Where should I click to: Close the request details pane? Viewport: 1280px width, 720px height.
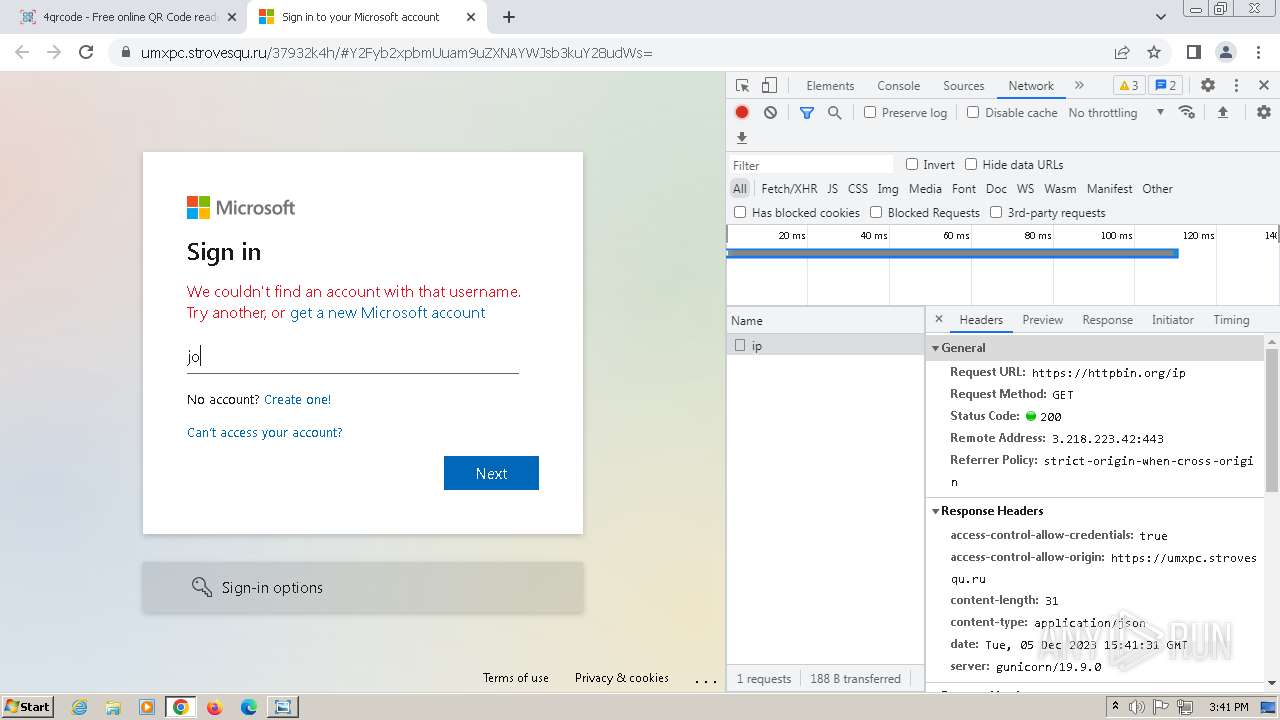tap(938, 320)
